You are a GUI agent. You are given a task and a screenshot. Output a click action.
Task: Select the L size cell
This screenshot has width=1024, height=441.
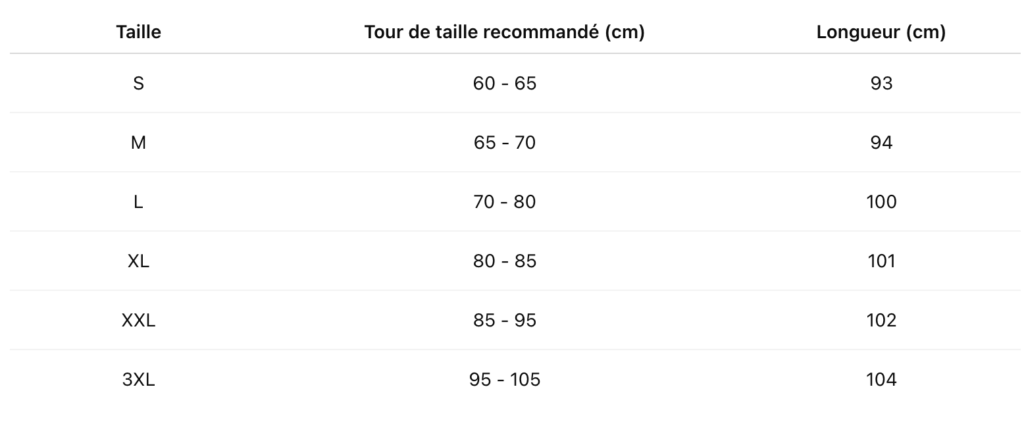(x=138, y=202)
